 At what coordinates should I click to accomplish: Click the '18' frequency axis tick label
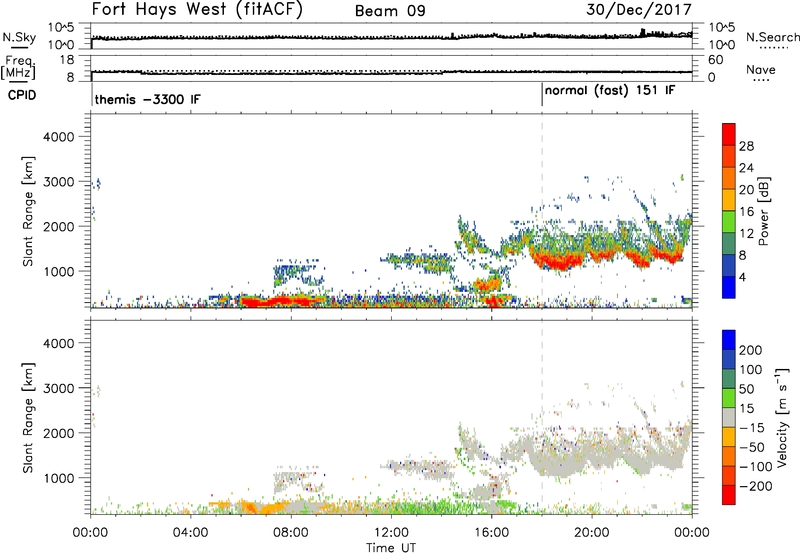[x=66, y=60]
